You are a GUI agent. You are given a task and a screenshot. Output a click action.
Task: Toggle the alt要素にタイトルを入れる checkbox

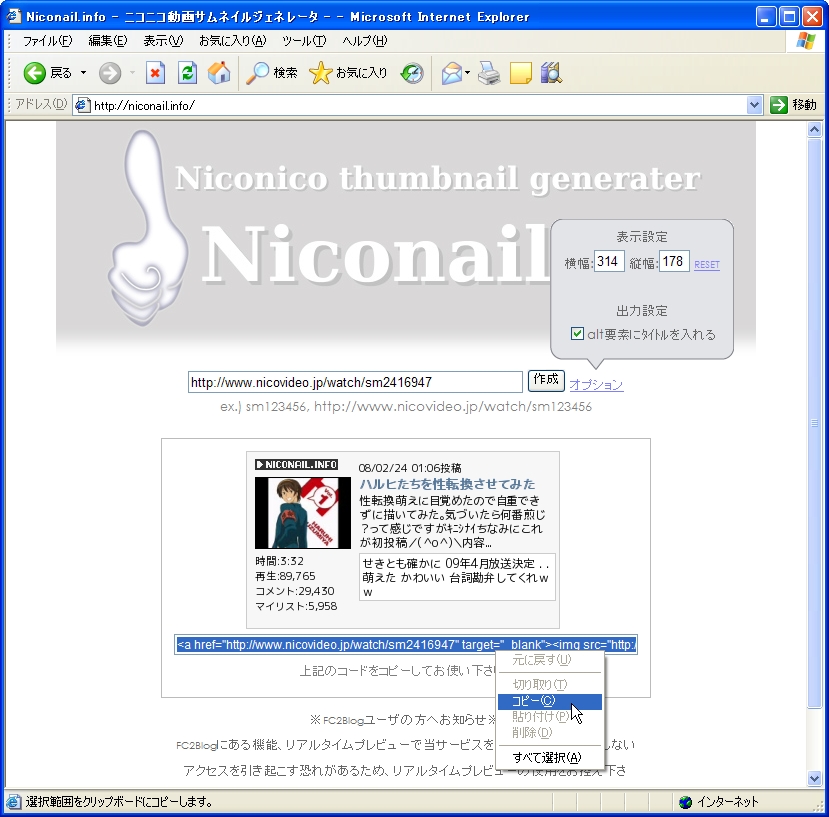point(577,334)
